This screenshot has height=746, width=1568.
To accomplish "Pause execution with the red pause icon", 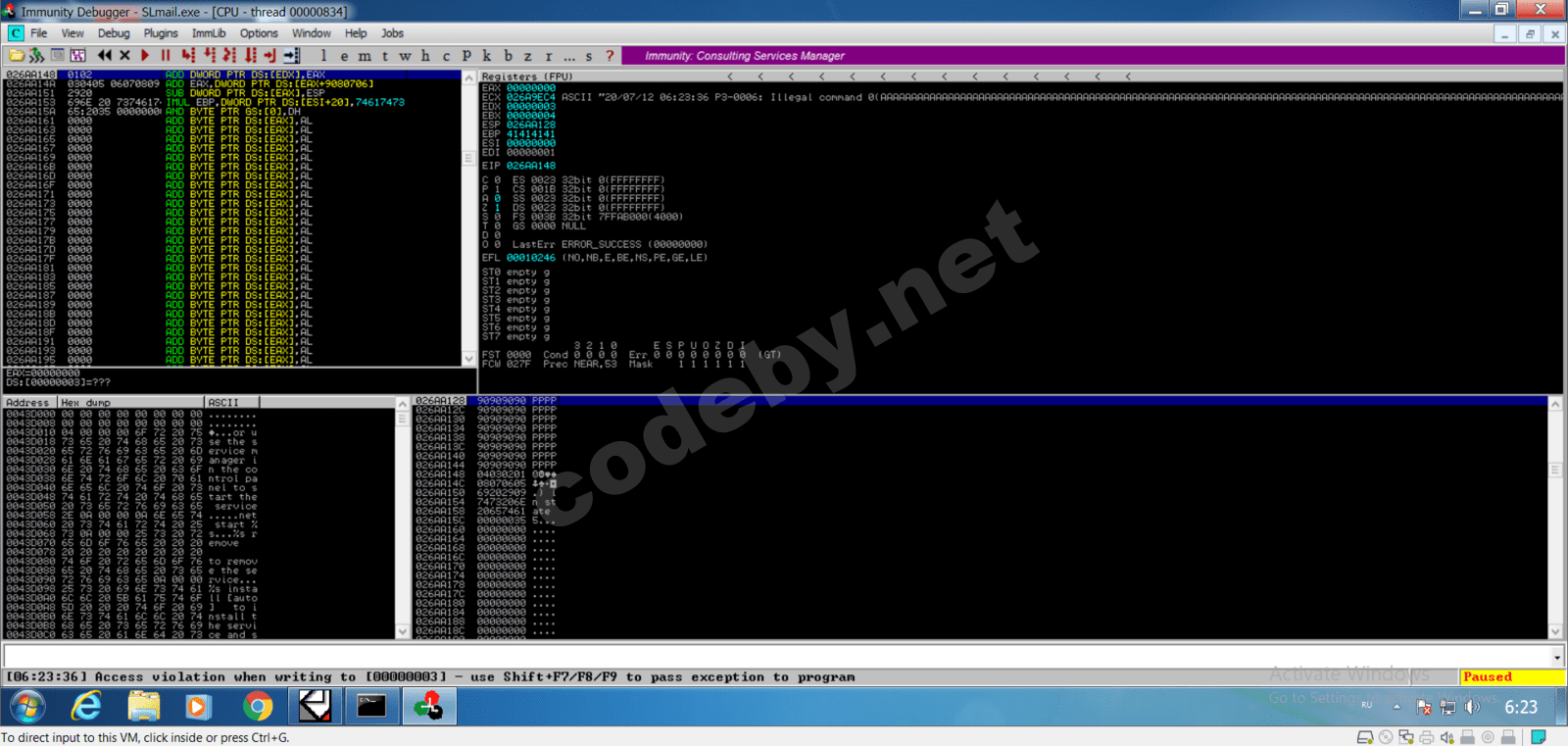I will click(x=166, y=56).
